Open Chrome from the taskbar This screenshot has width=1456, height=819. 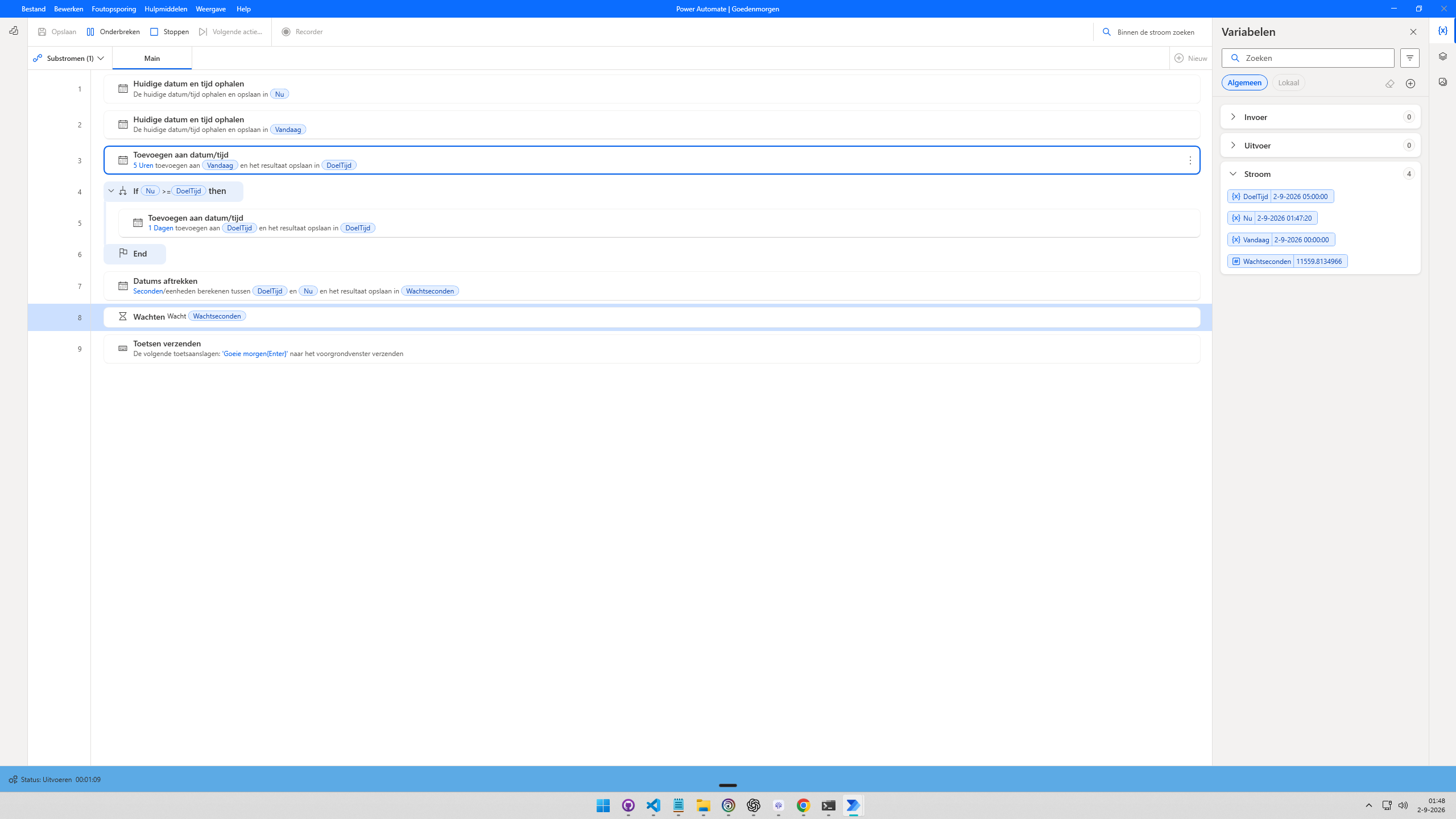click(x=803, y=805)
